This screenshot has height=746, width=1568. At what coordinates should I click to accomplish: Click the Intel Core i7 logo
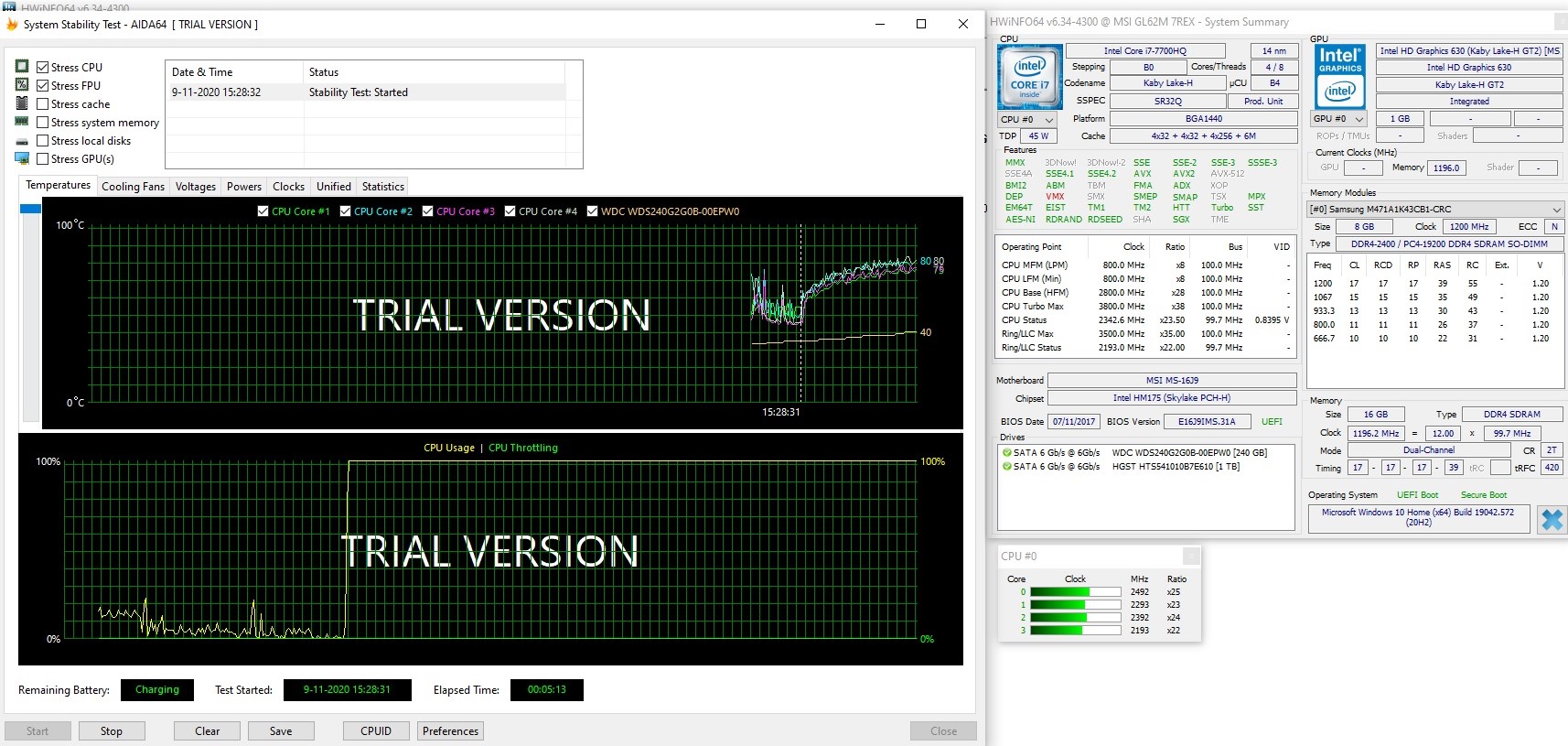pos(1029,78)
